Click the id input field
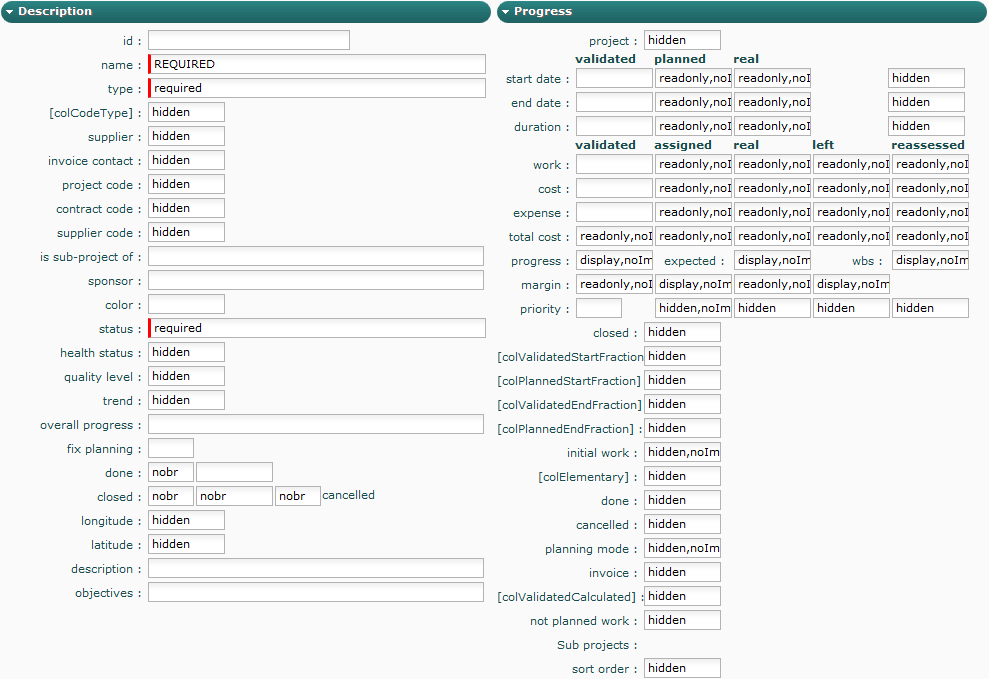Image resolution: width=989 pixels, height=679 pixels. pyautogui.click(x=249, y=40)
